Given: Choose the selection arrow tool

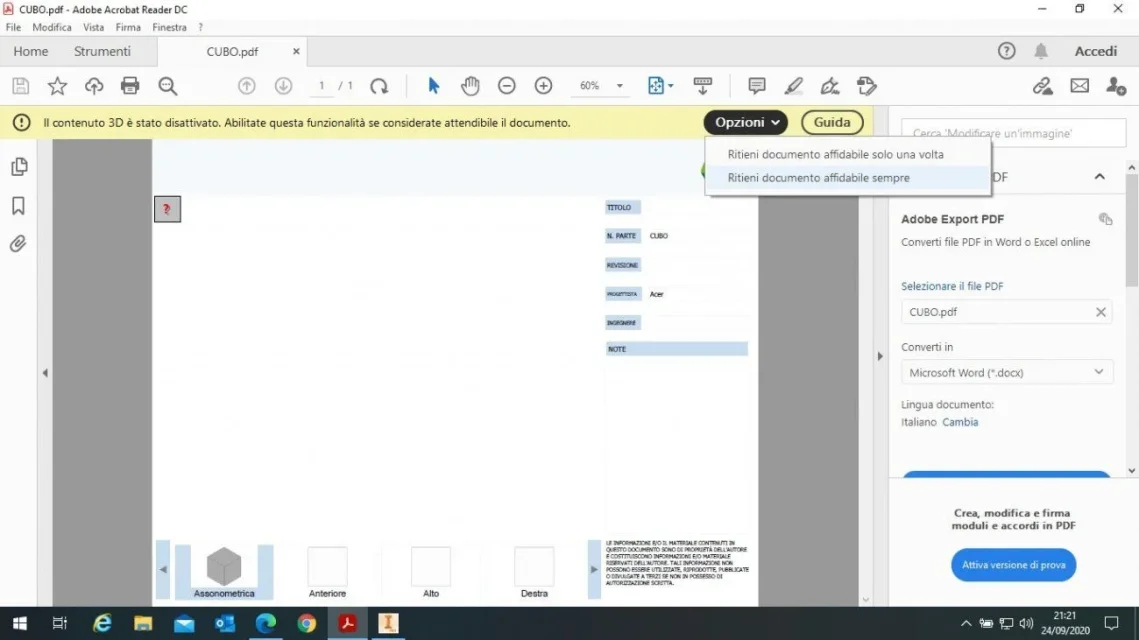Looking at the screenshot, I should tap(434, 86).
